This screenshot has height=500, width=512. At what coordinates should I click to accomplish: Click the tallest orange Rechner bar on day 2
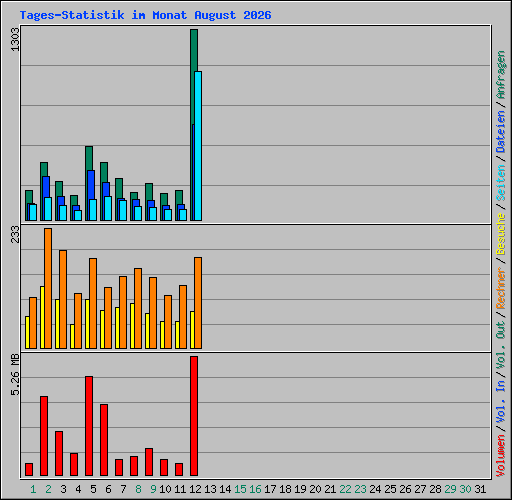coord(48,289)
